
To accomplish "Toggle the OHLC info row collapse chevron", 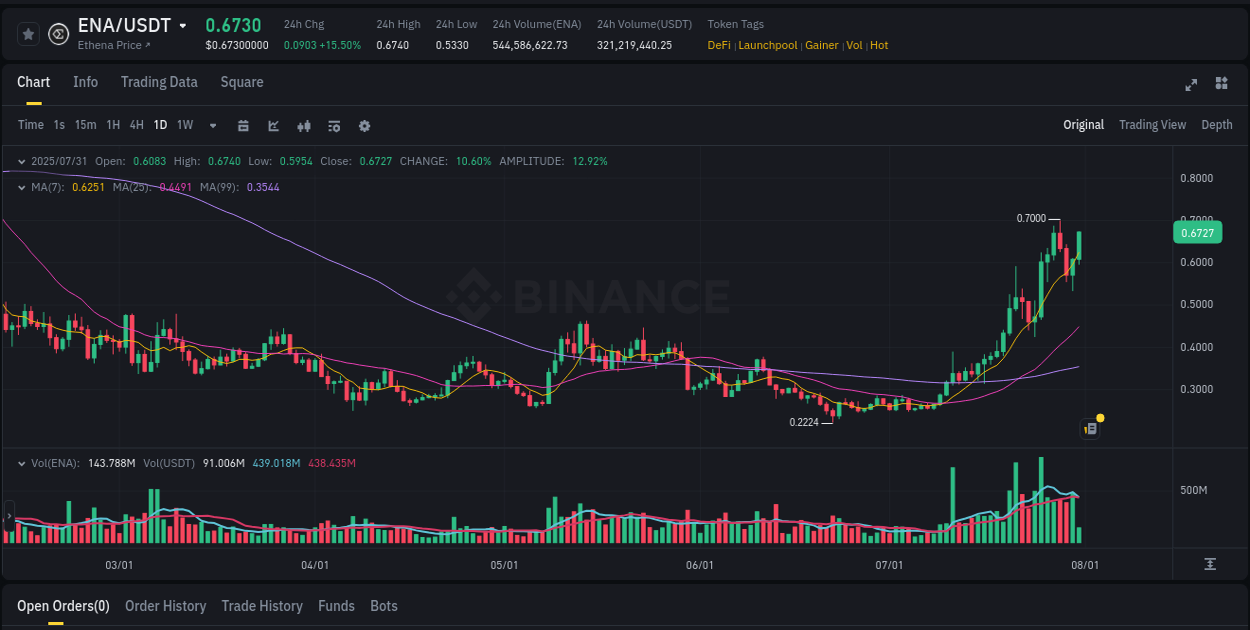I will coord(22,160).
